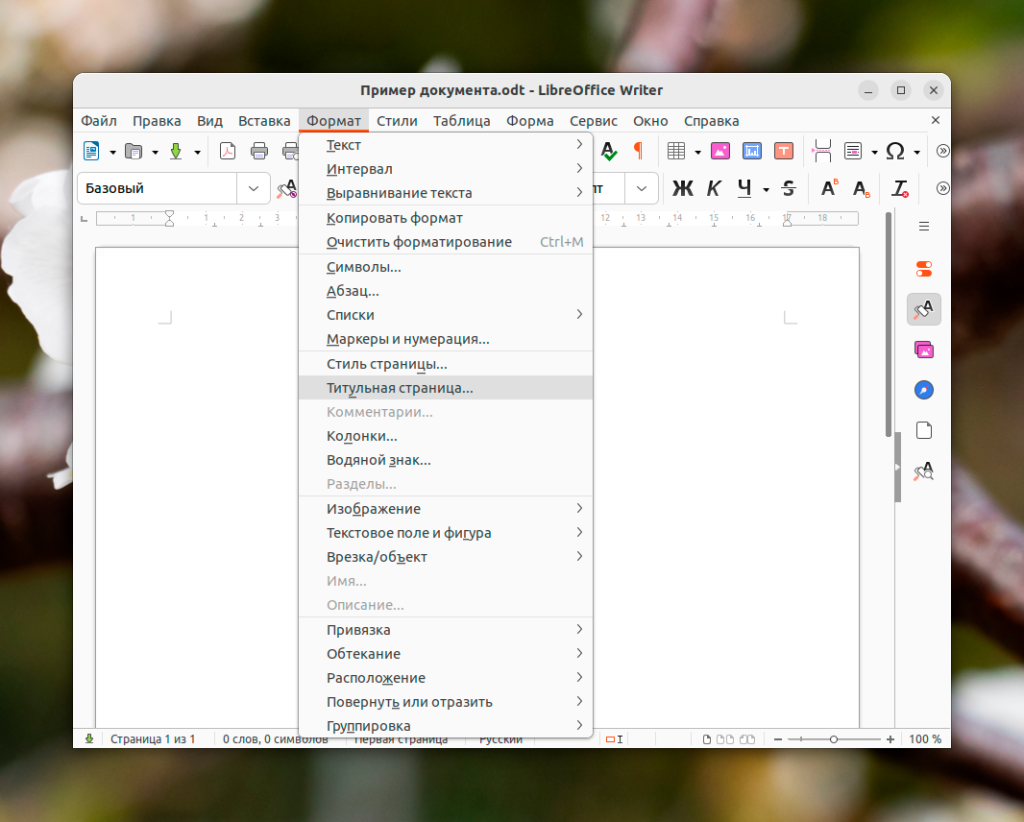Open the Вставка menu
This screenshot has height=822, width=1024.
[x=264, y=121]
